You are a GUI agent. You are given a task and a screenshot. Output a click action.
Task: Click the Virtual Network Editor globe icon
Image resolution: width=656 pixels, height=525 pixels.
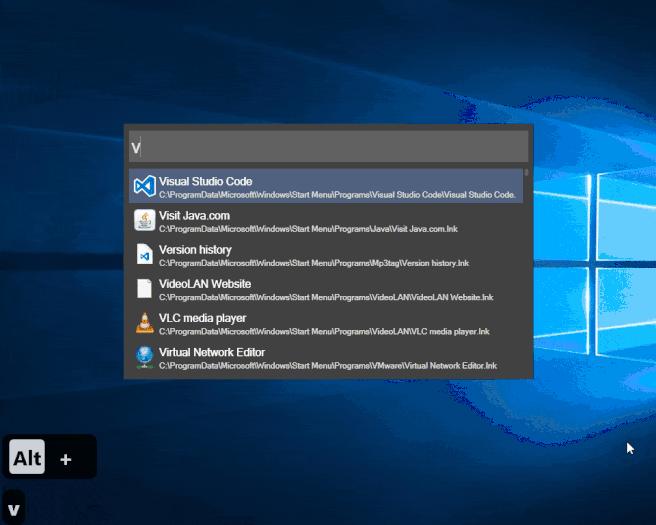(144, 357)
